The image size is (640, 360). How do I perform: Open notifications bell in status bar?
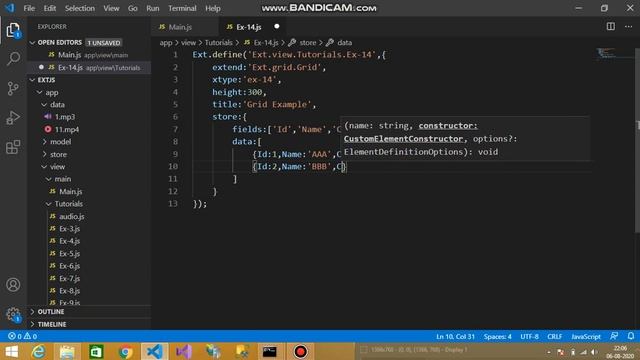coord(631,336)
